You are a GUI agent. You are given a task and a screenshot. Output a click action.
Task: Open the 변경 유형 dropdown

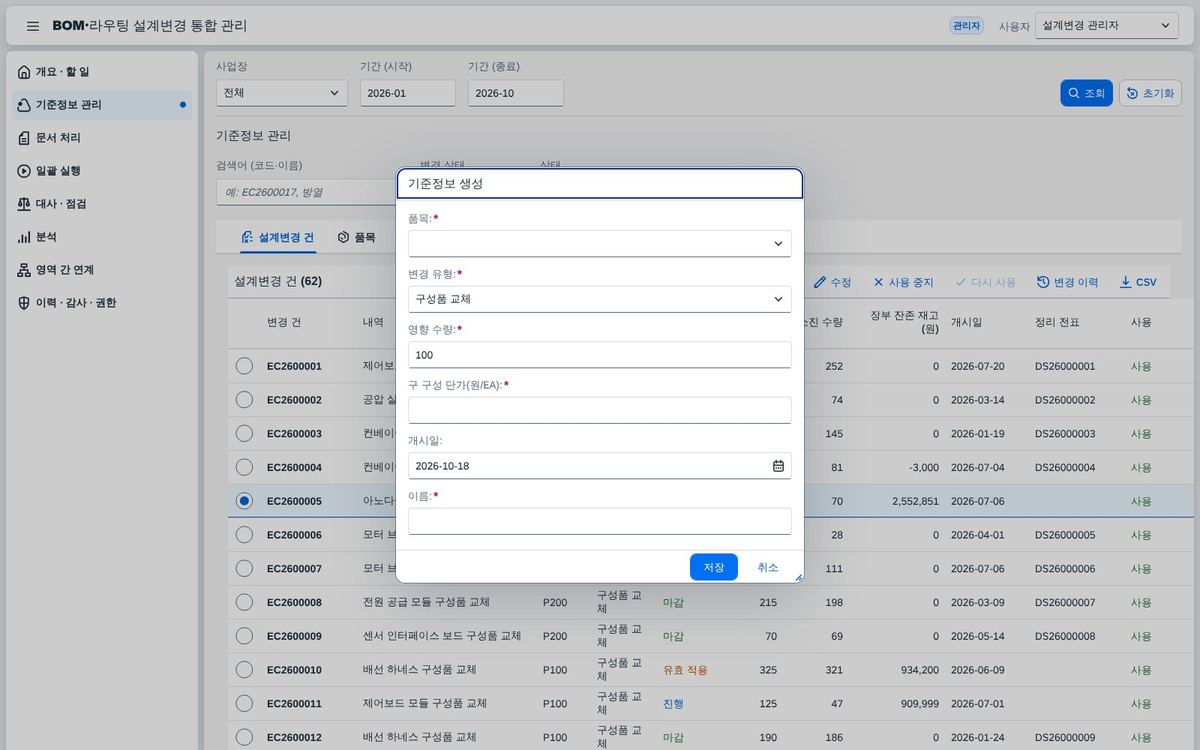pyautogui.click(x=600, y=299)
